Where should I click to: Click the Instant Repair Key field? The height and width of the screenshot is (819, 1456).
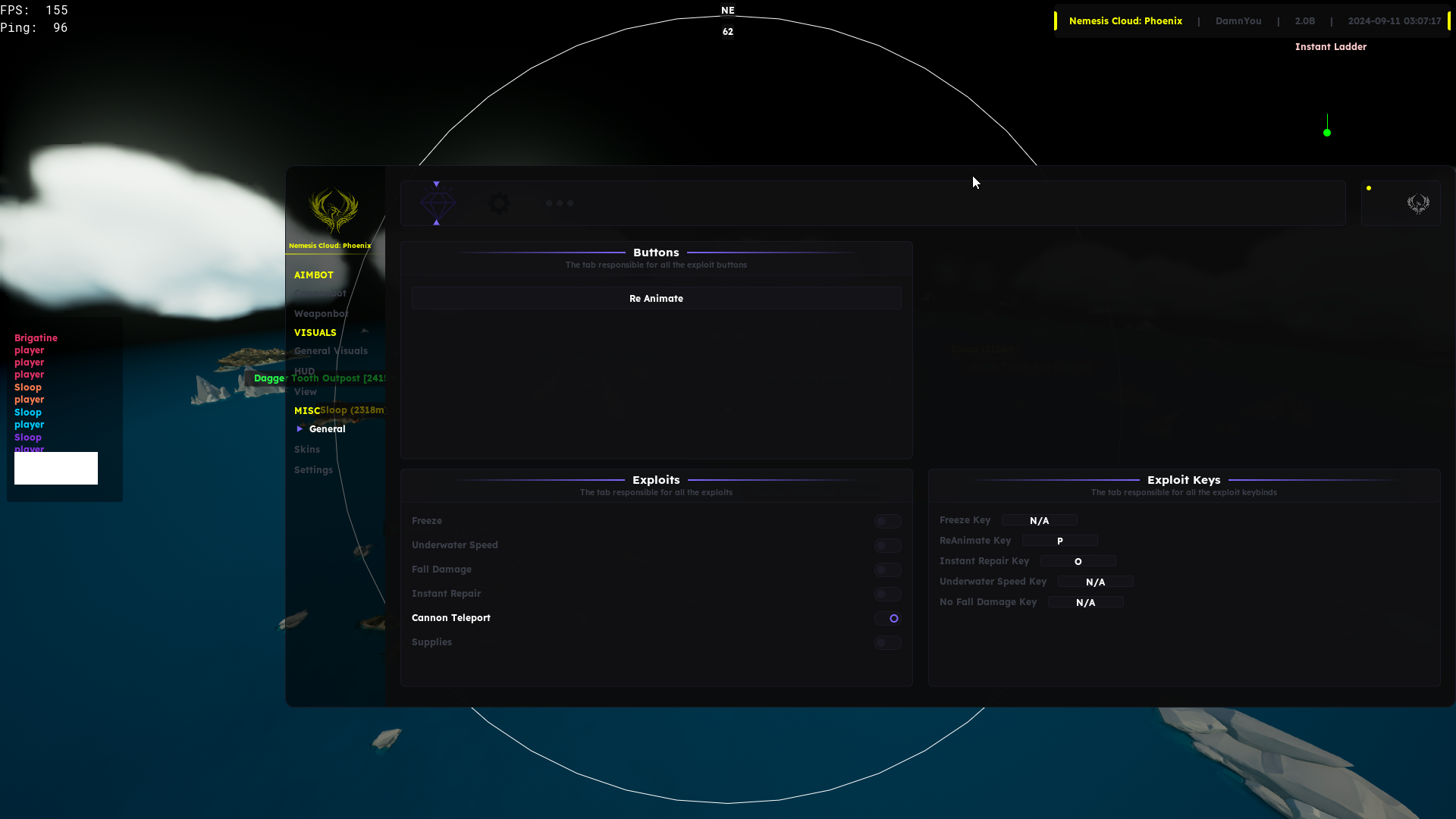point(1078,561)
